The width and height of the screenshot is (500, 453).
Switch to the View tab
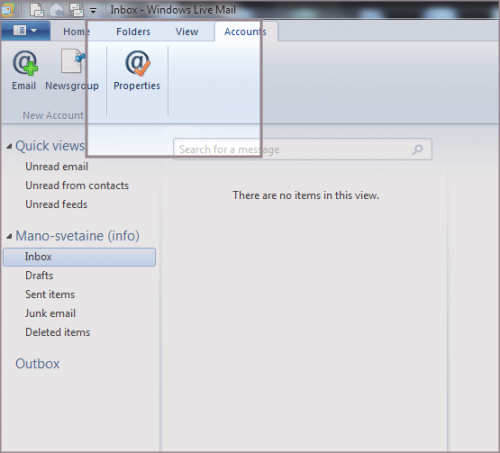pos(187,32)
